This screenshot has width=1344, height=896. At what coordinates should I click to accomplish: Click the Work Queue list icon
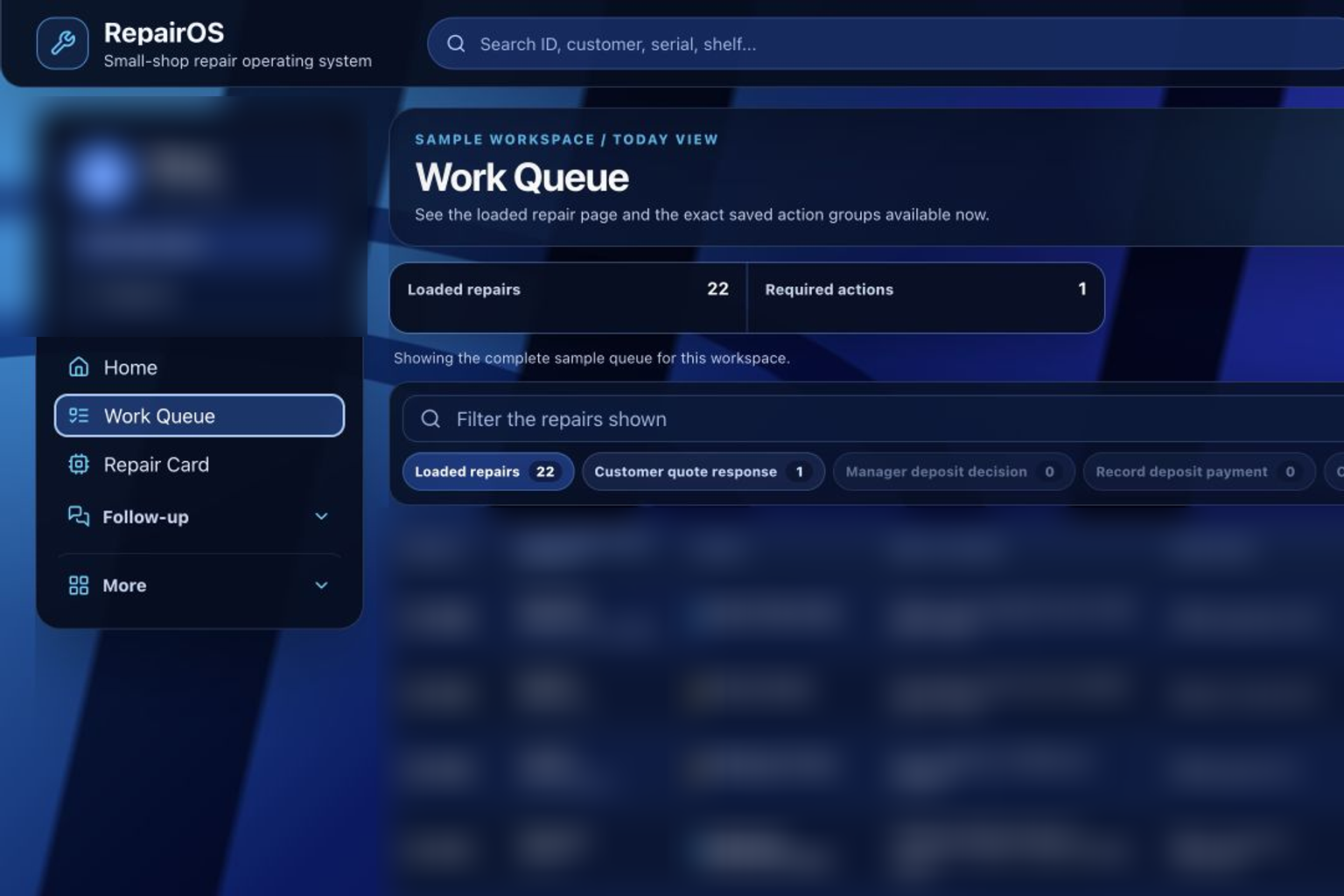79,416
